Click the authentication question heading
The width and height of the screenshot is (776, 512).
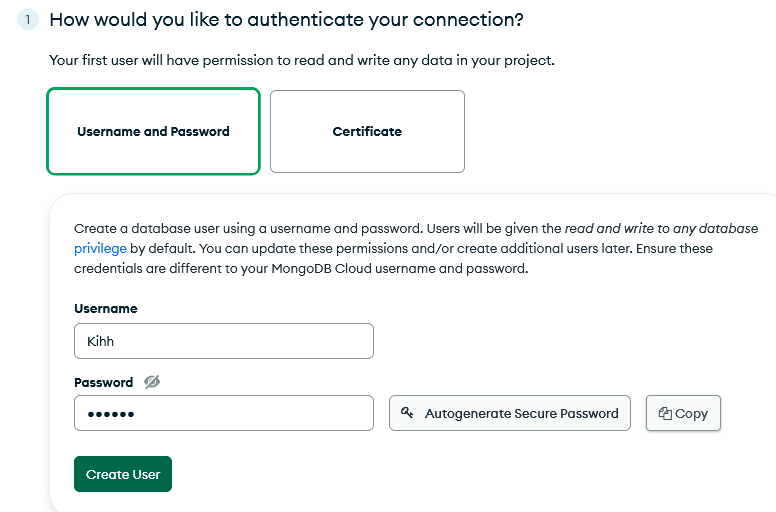click(x=287, y=20)
